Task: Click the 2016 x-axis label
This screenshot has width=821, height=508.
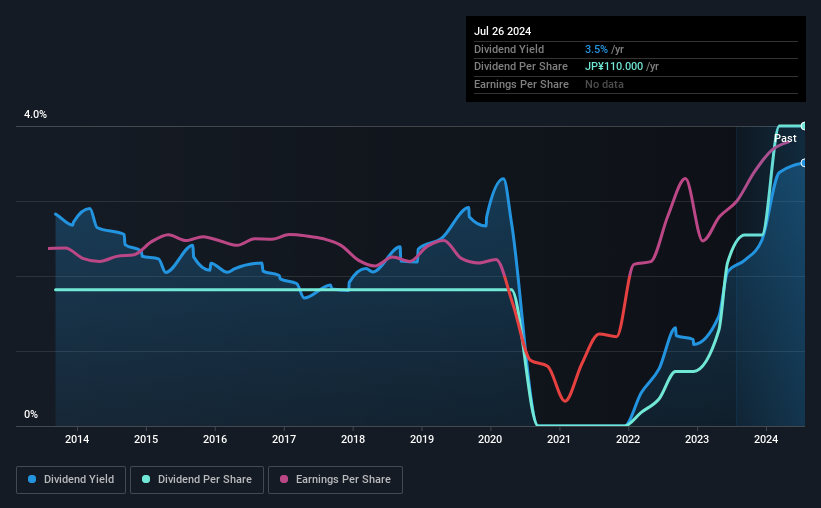Action: pos(215,439)
